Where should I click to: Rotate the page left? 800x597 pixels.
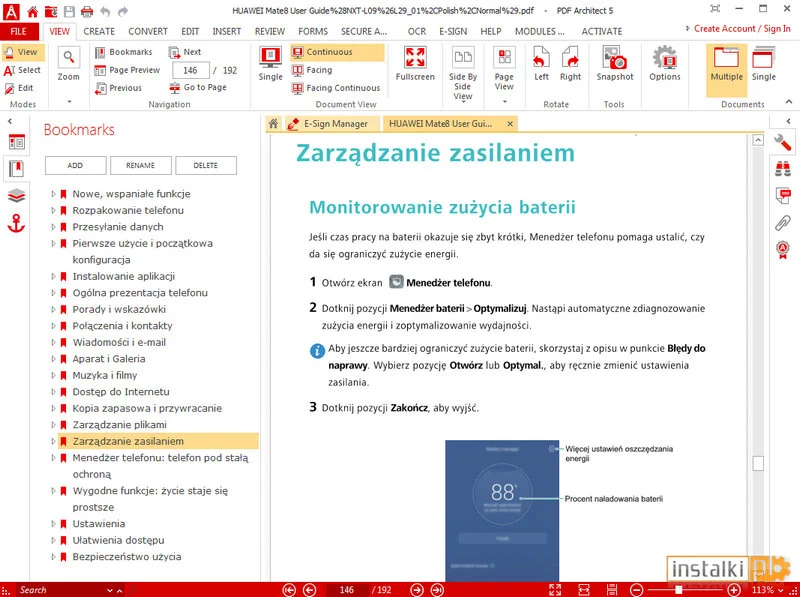(x=541, y=64)
